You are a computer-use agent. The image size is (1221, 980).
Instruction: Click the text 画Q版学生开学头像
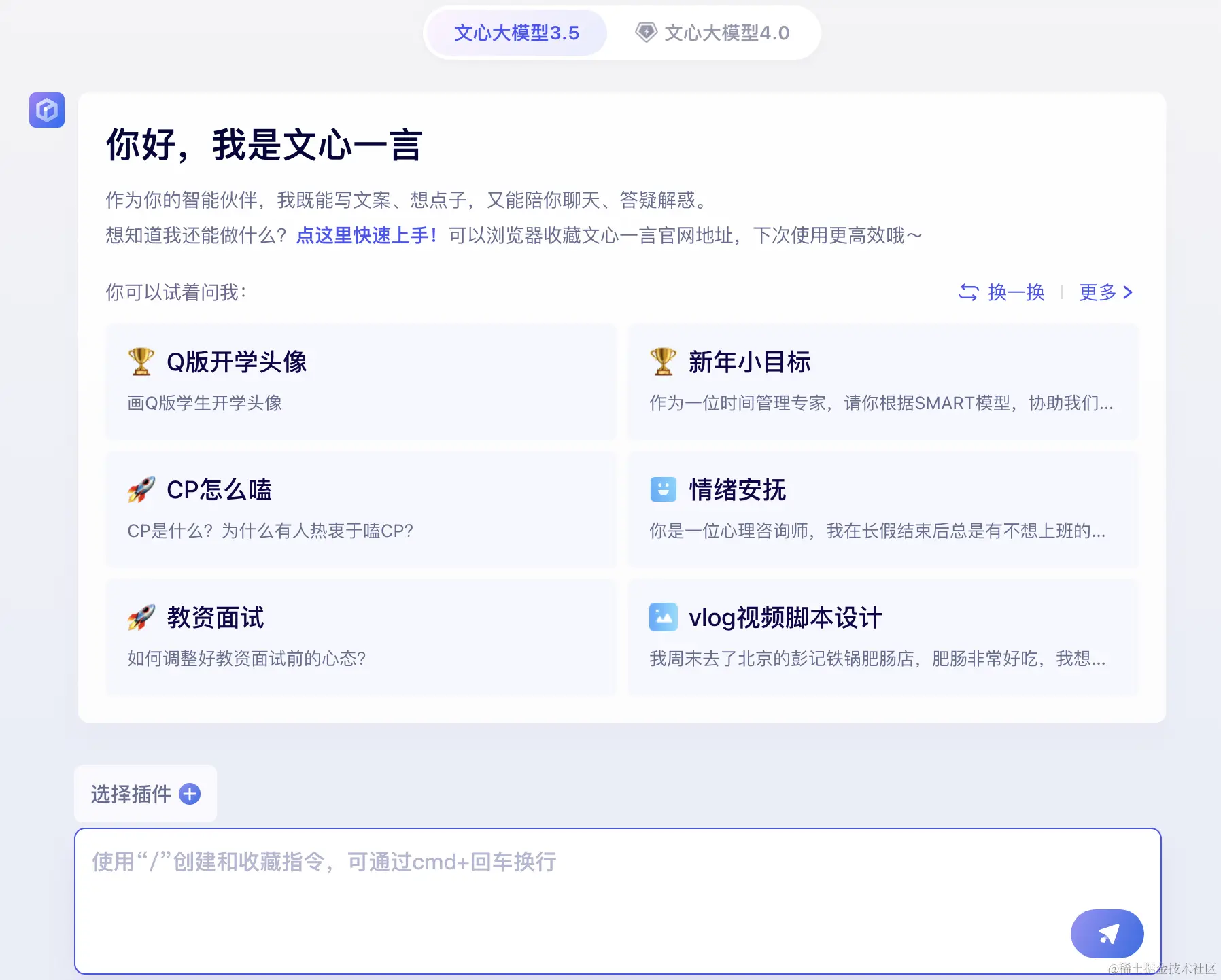click(x=205, y=403)
